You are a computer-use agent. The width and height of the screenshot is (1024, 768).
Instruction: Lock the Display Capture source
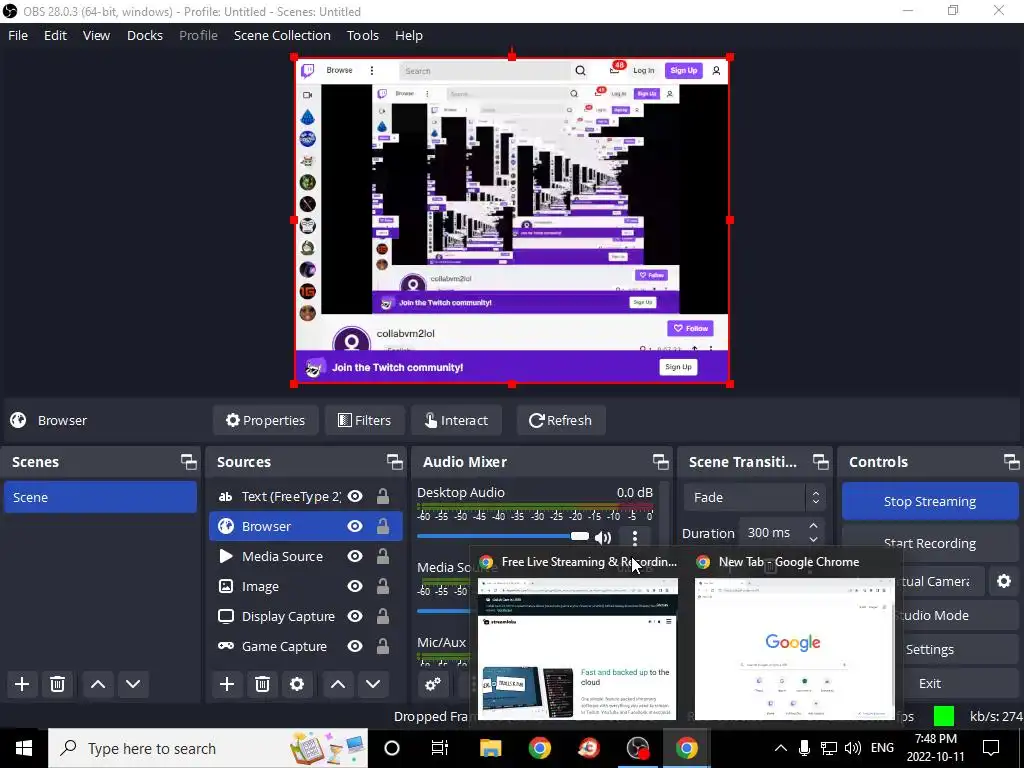(x=383, y=616)
